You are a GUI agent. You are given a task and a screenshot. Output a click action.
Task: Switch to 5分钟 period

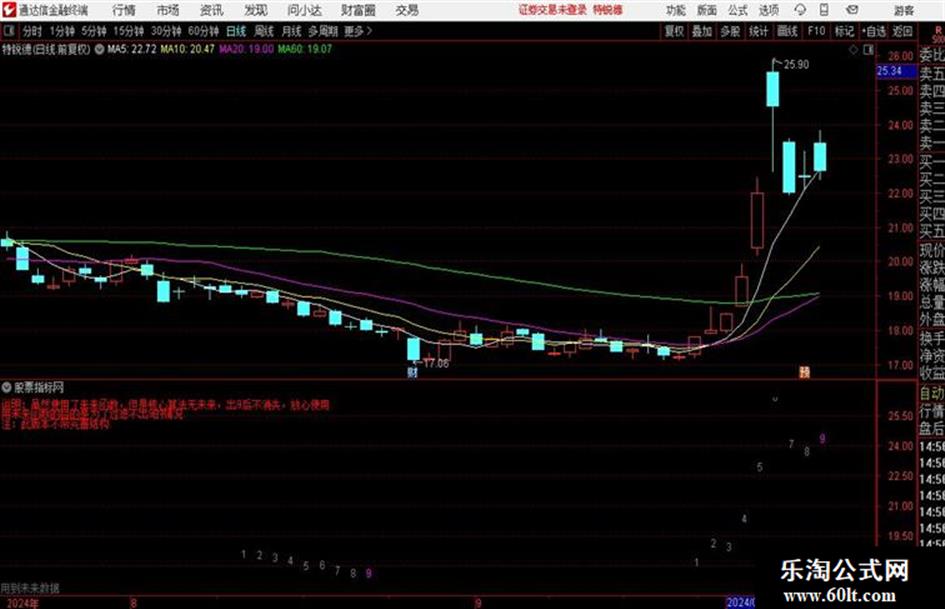pos(94,31)
